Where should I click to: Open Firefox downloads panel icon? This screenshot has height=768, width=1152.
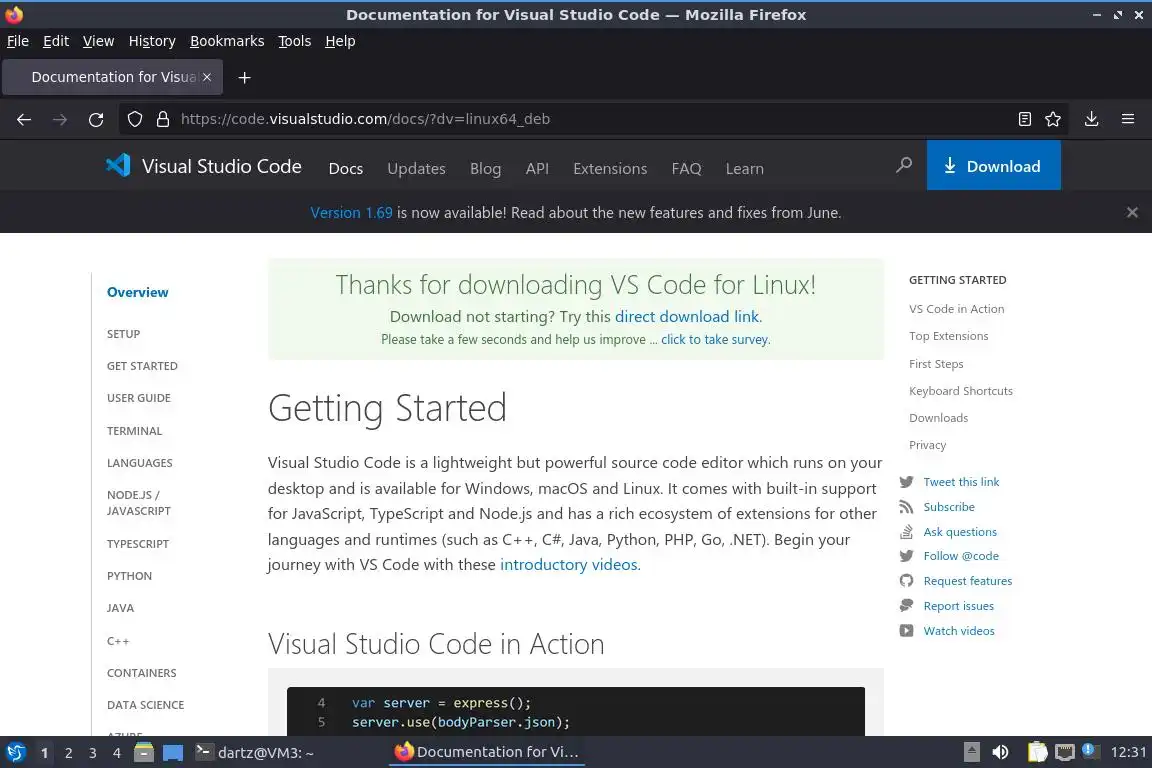(x=1092, y=119)
